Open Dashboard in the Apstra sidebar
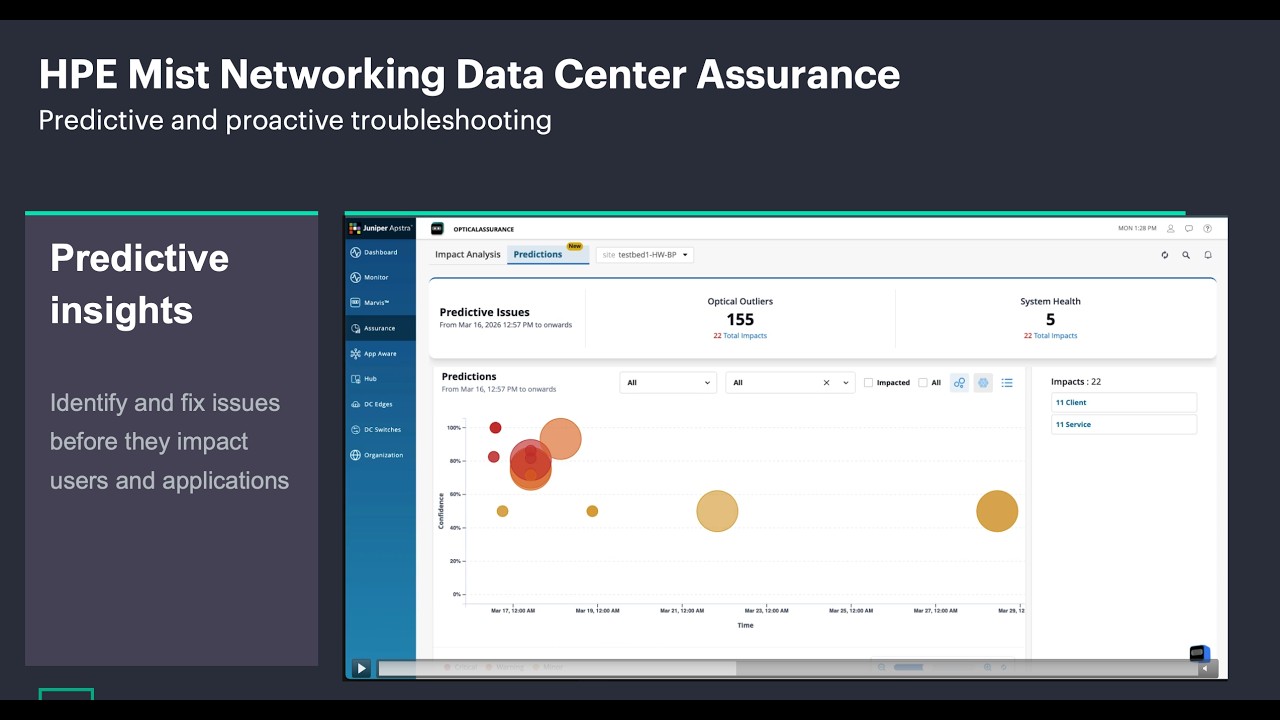The height and width of the screenshot is (720, 1280). (x=380, y=252)
